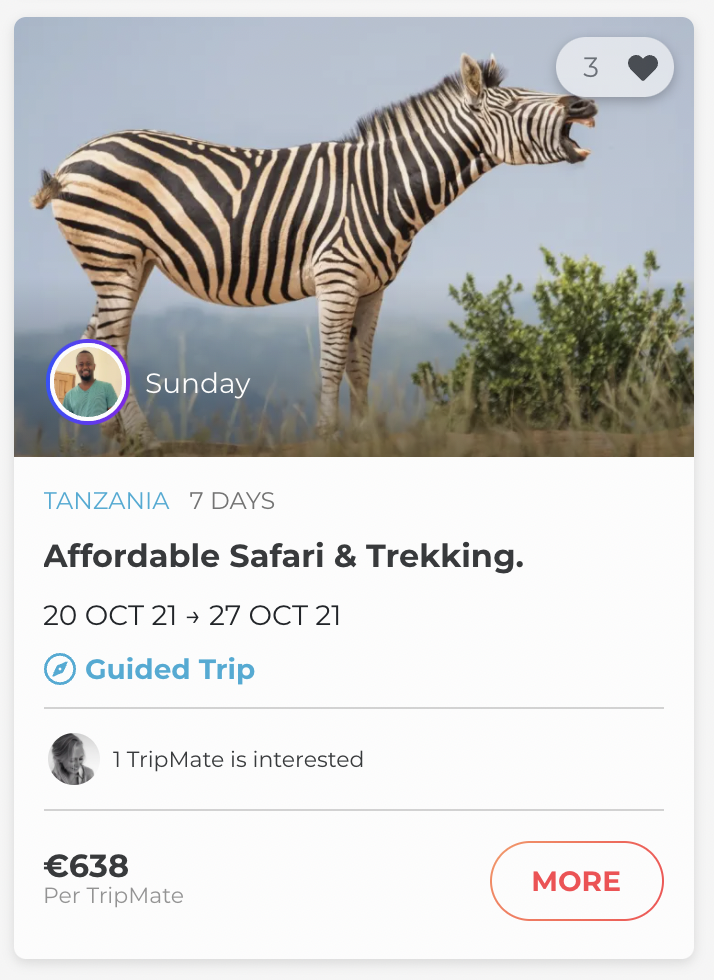Click the Per TripMate caption
714x980 pixels.
(114, 896)
